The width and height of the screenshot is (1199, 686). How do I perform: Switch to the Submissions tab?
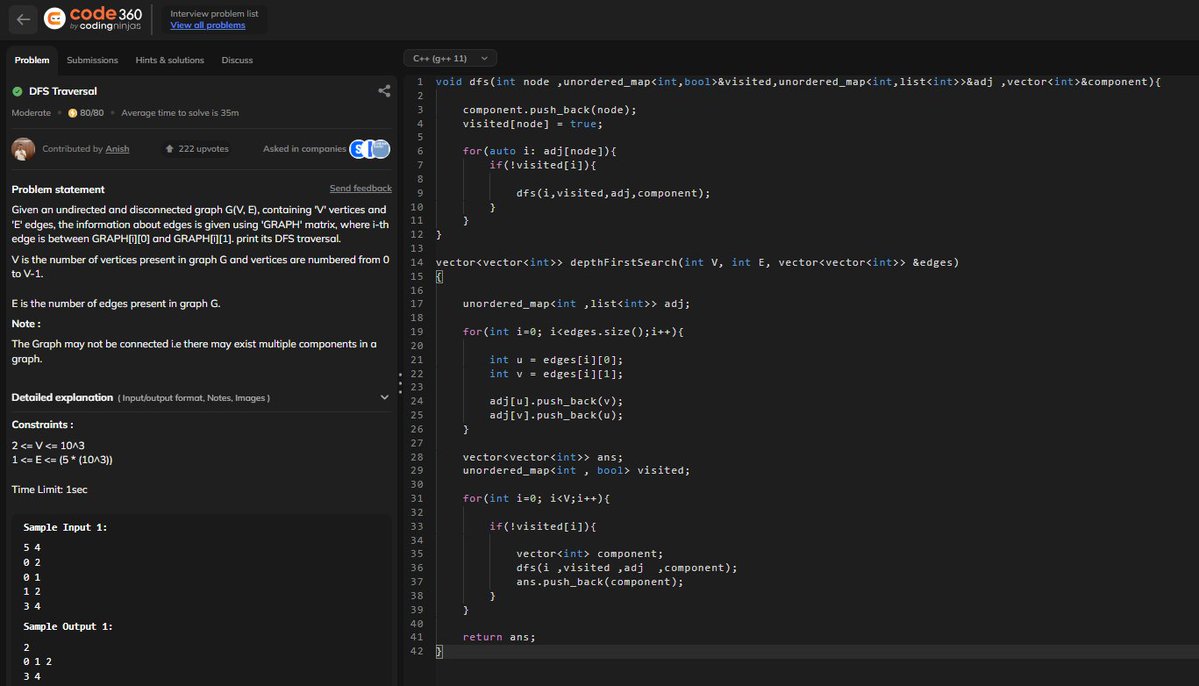(x=92, y=59)
